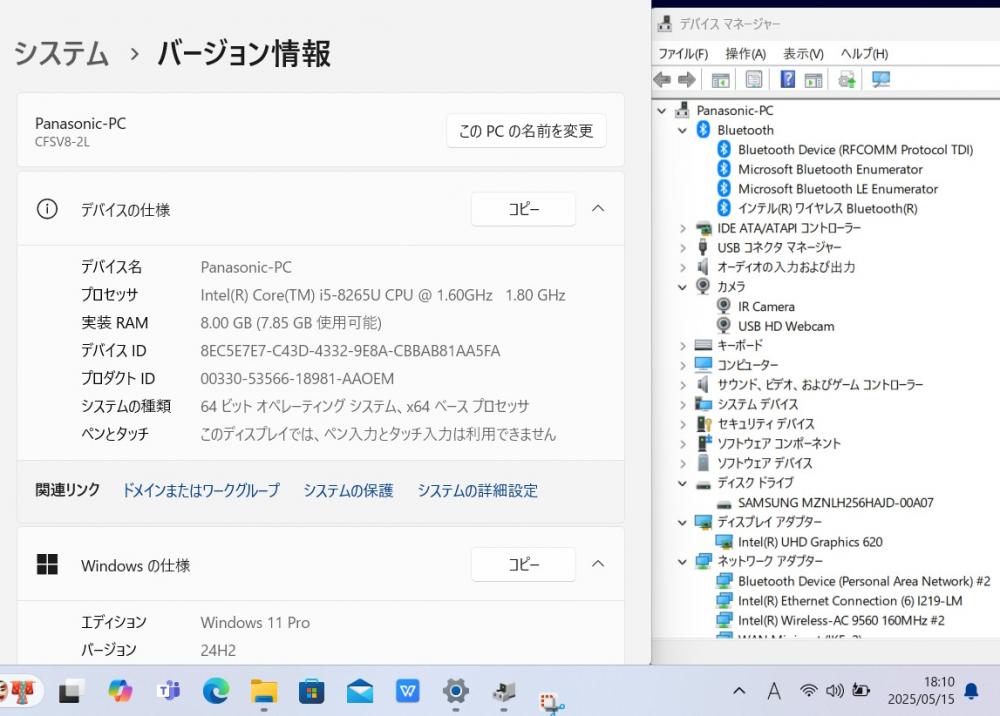Collapse the Windows の仕様 section chevron
This screenshot has width=1000, height=716.
[x=598, y=564]
